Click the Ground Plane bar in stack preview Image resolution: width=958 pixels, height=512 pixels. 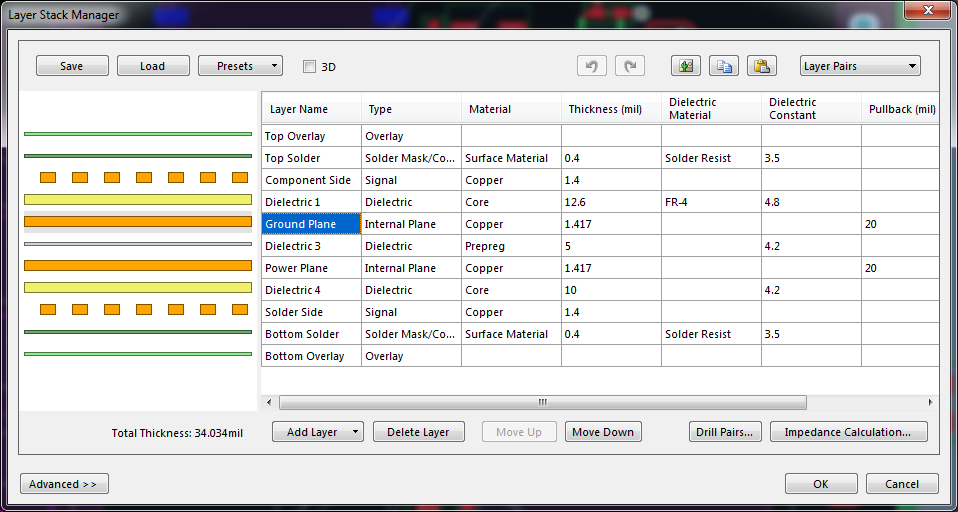(x=137, y=222)
